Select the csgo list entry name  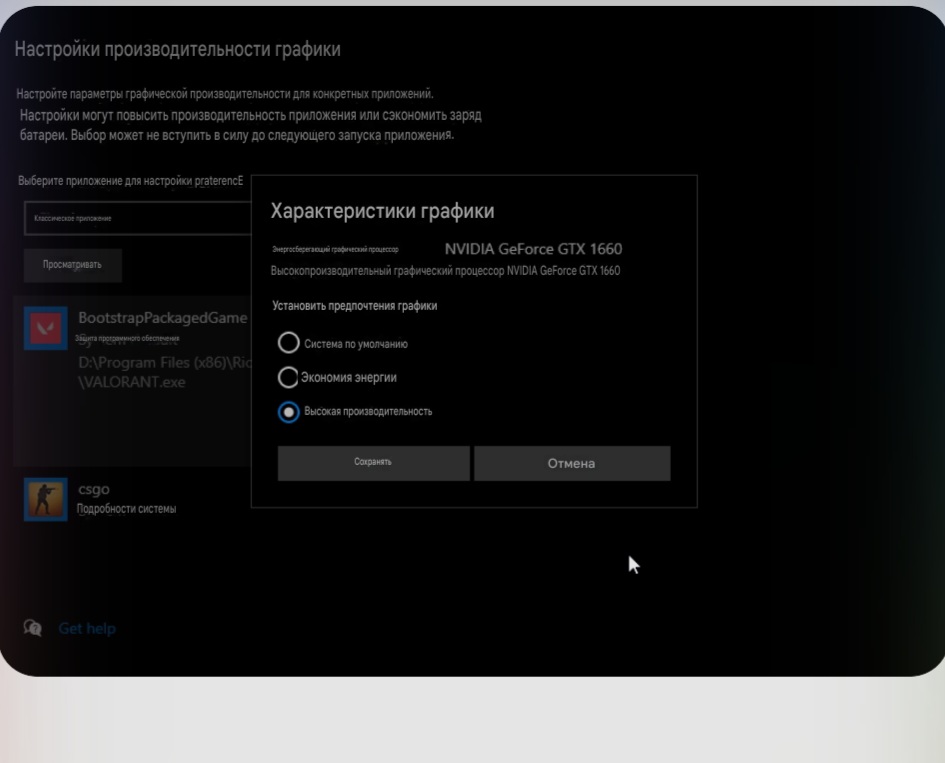click(94, 489)
